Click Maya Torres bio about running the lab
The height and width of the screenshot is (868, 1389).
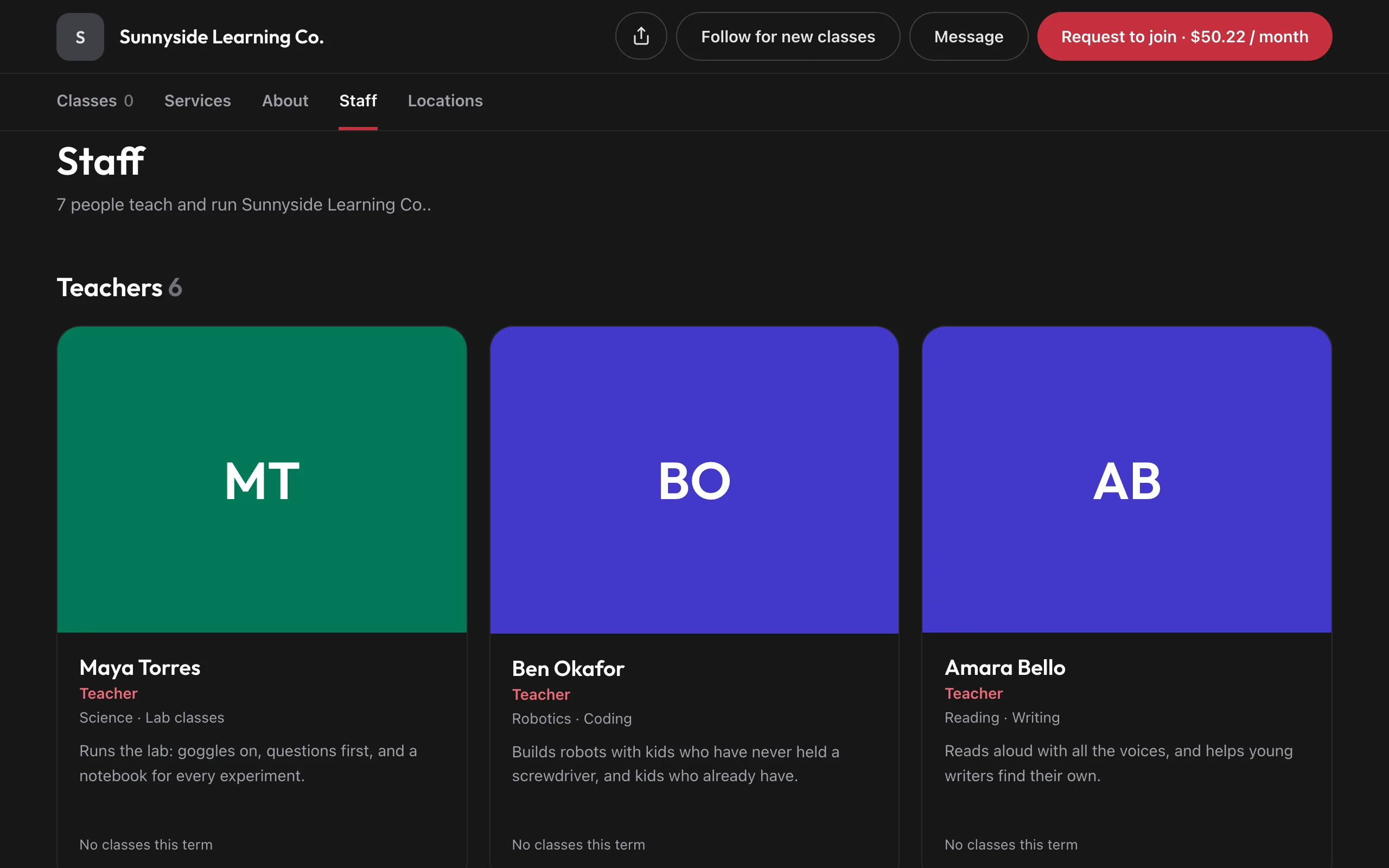click(248, 763)
